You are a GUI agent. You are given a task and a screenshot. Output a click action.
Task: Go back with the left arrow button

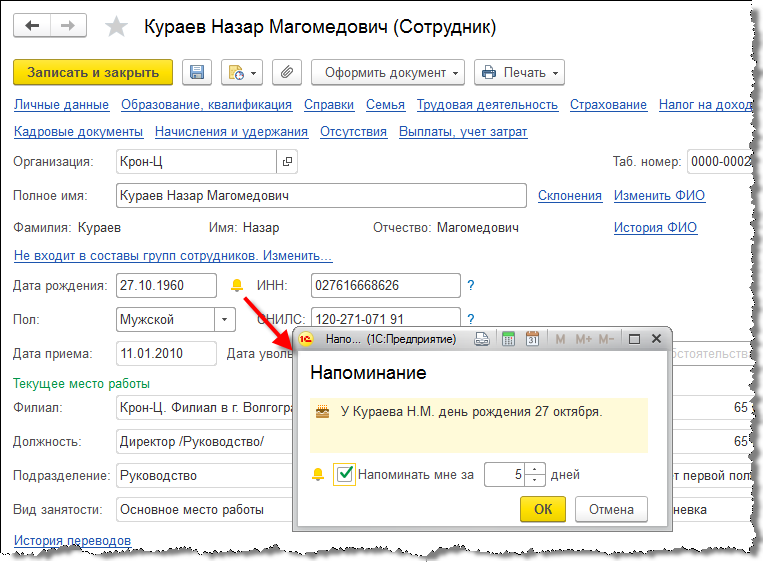tap(32, 26)
